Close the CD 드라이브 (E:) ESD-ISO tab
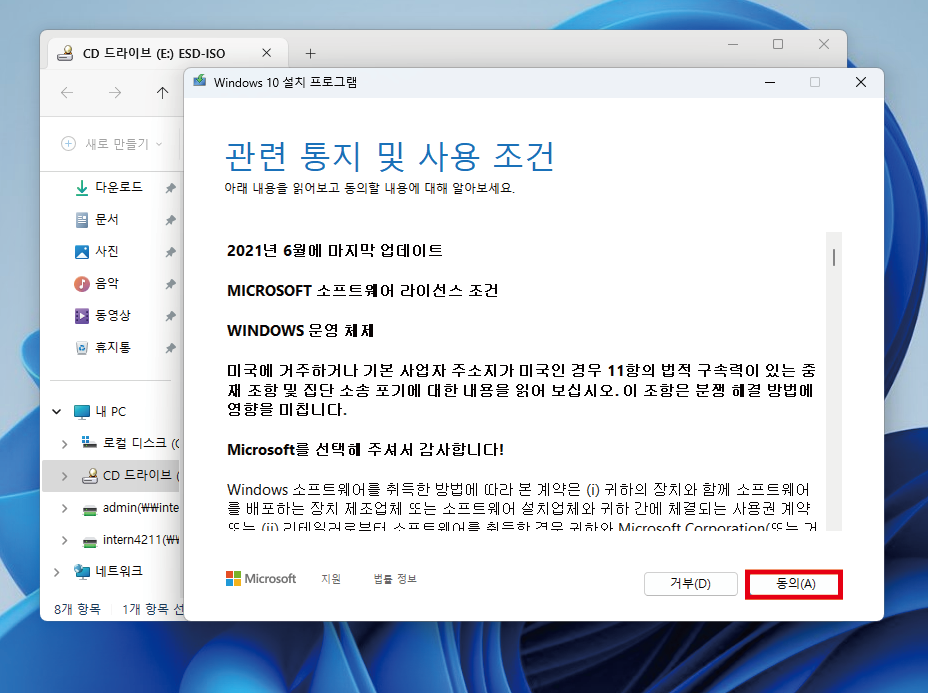Viewport: 928px width, 693px height. pos(266,53)
